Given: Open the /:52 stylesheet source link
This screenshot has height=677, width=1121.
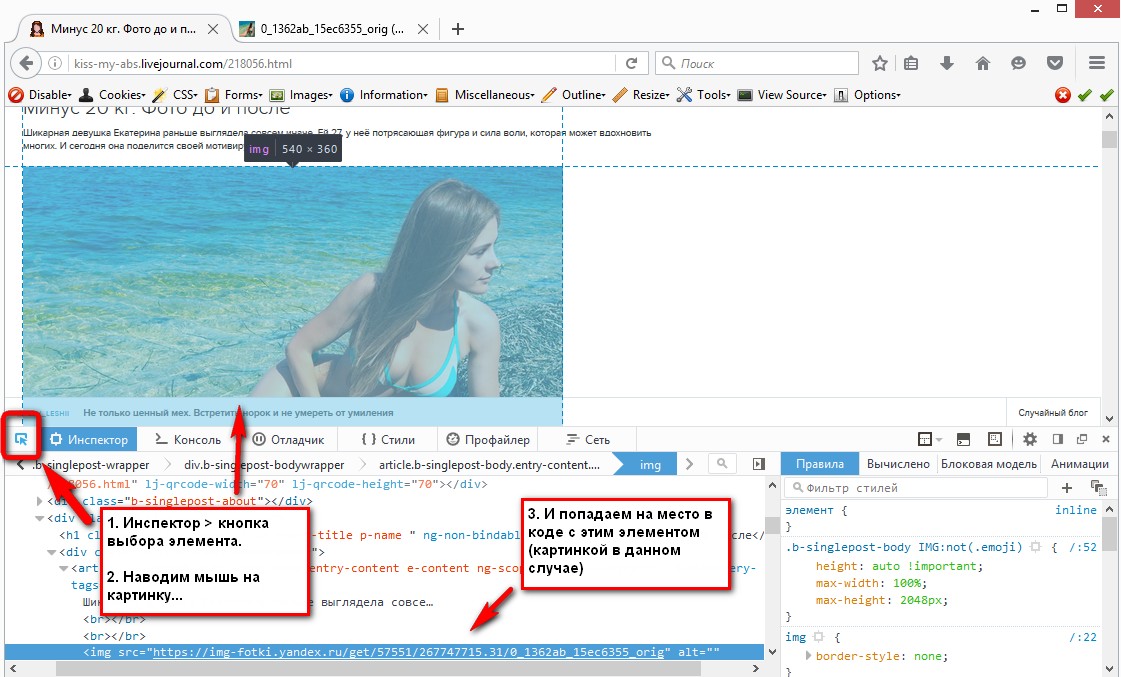Looking at the screenshot, I should click(x=1082, y=547).
